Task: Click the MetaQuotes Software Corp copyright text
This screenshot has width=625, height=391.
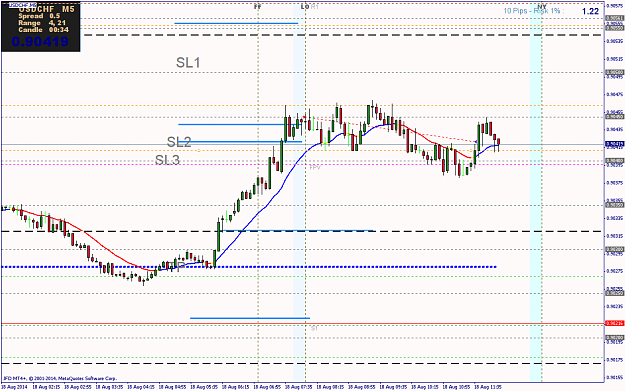Action: click(x=60, y=378)
